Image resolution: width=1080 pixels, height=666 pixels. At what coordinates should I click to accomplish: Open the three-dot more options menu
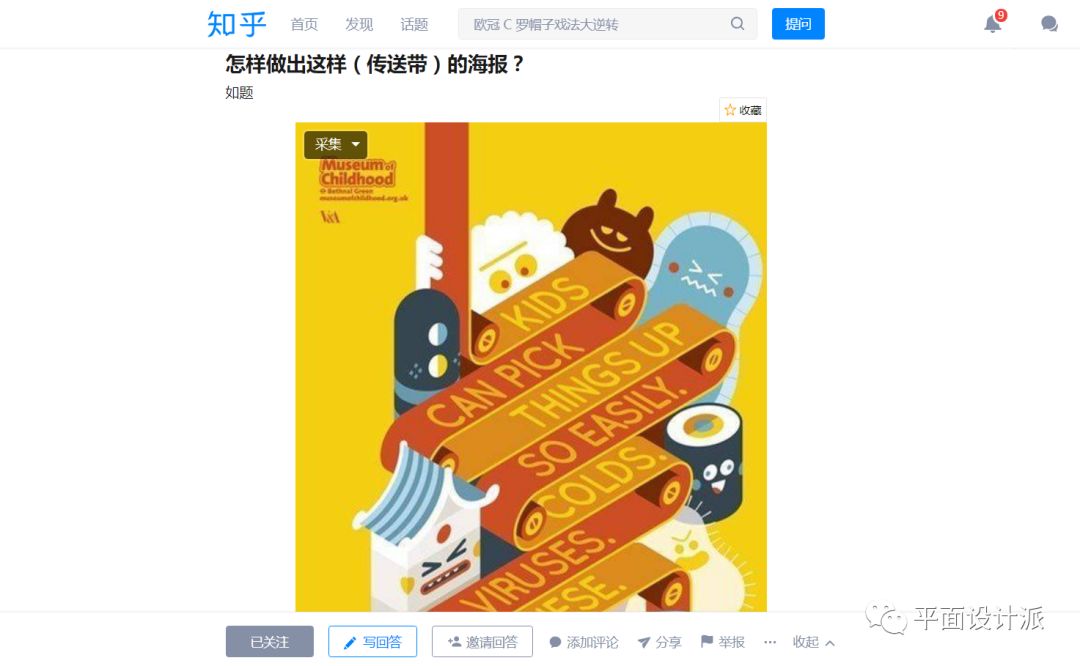(x=770, y=642)
